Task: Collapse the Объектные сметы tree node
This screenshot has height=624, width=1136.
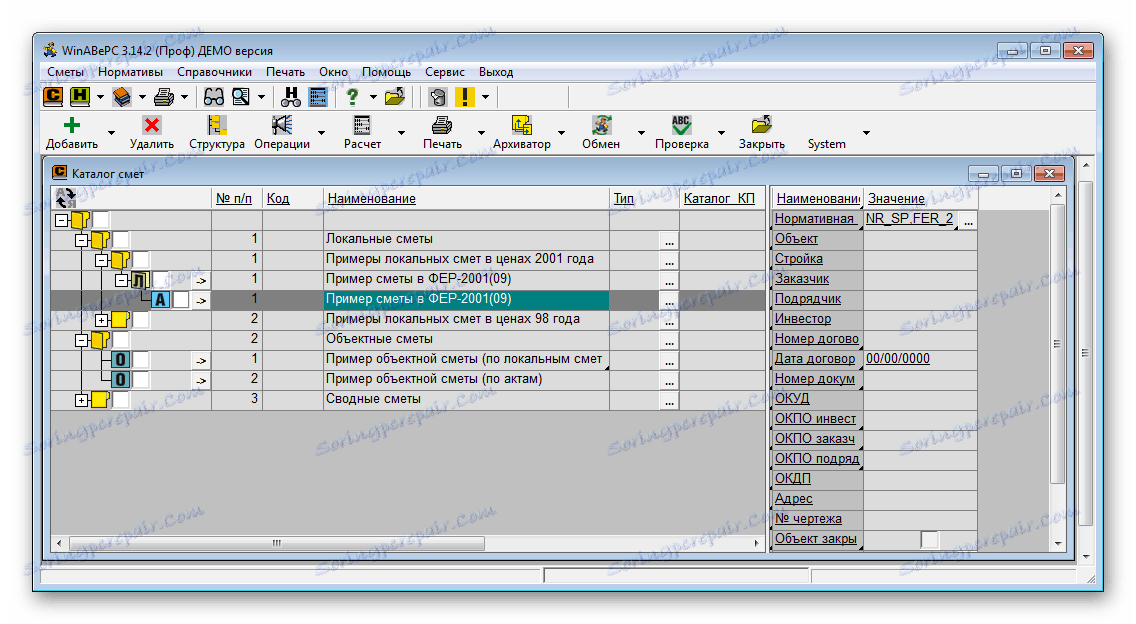Action: tap(82, 340)
